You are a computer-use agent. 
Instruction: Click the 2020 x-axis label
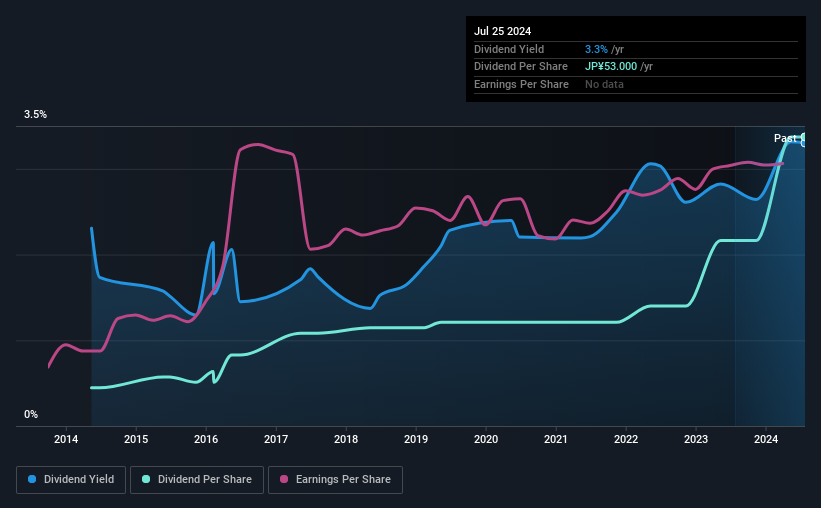(486, 439)
